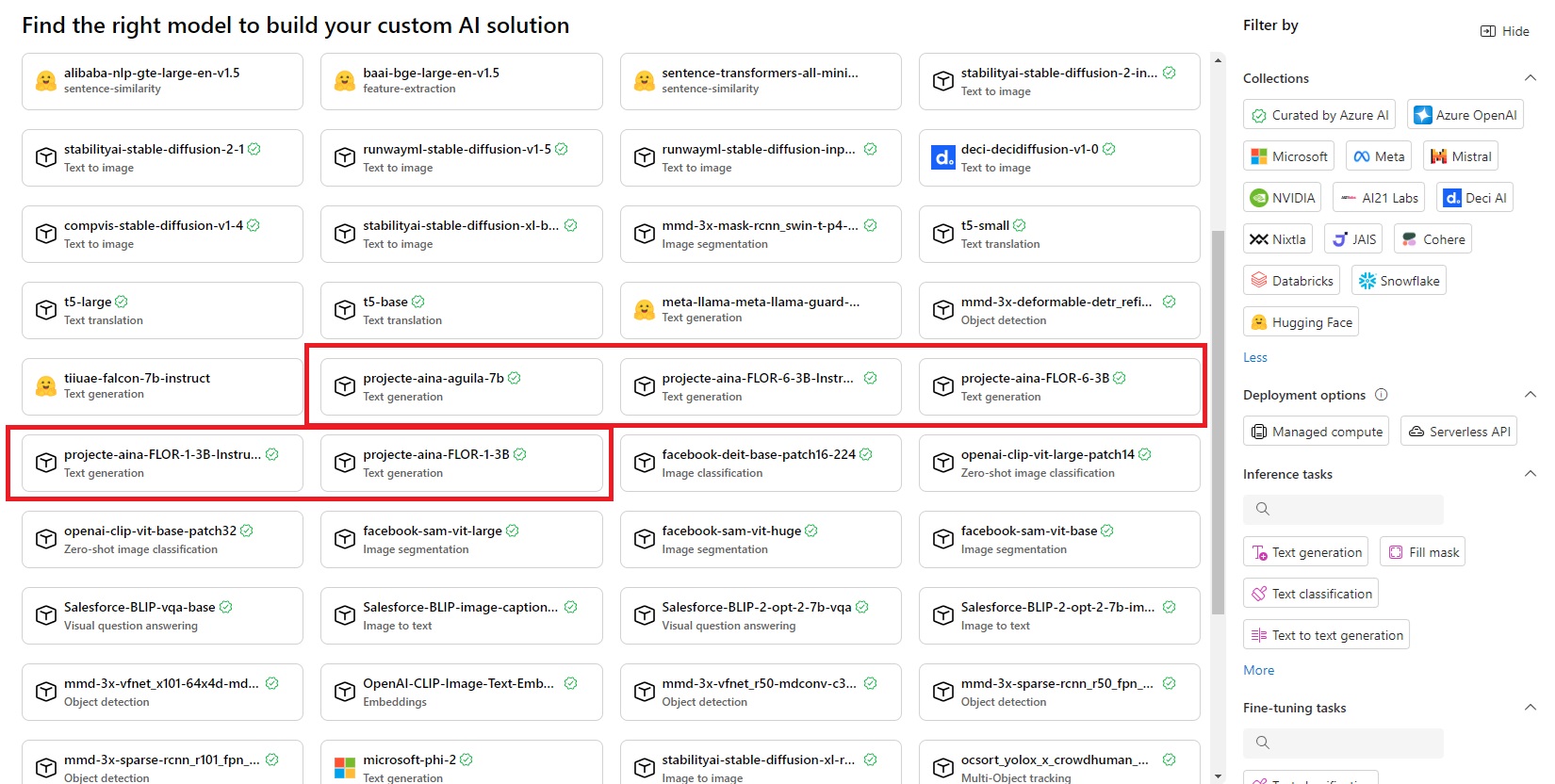
Task: Click the Hugging Face icon on tiiuae-falcon-7b-instruct
Action: point(45,386)
